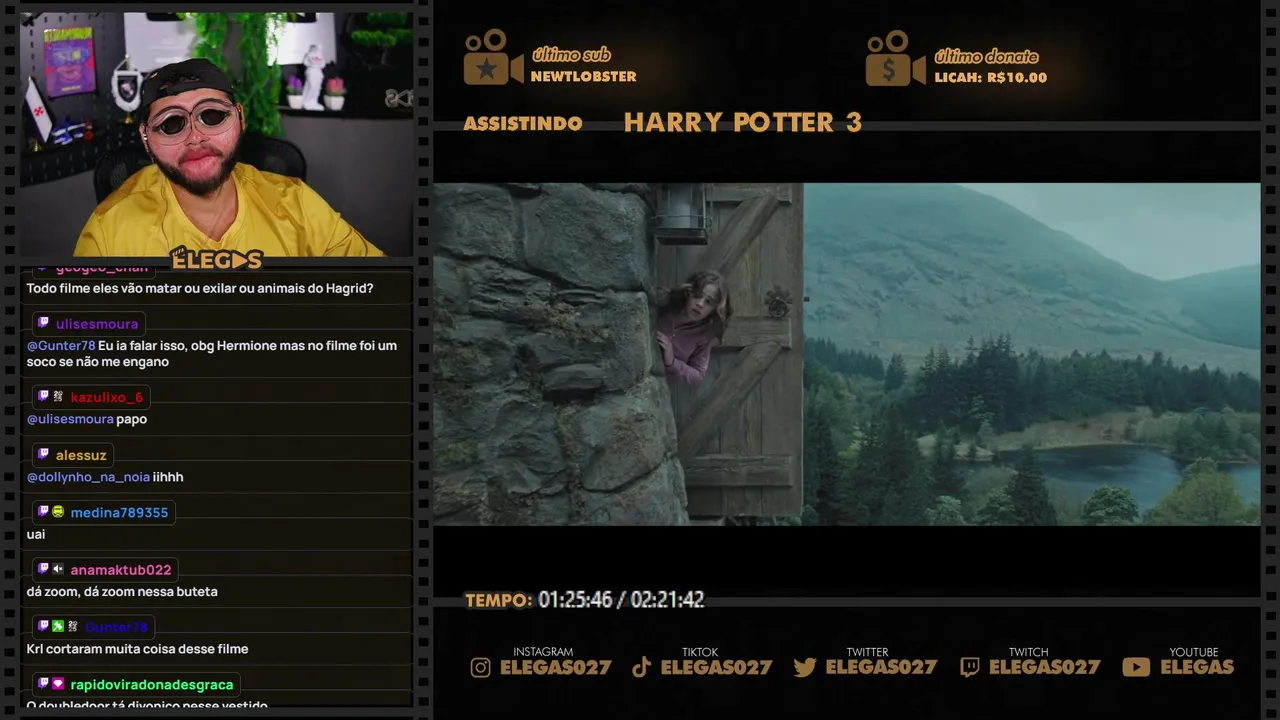Click the ELEGAS logo under the webcam

(x=216, y=259)
